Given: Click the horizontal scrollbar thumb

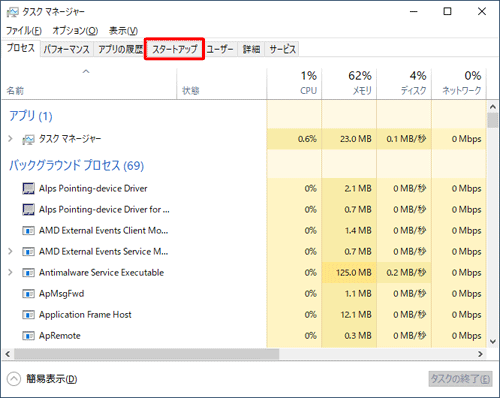Looking at the screenshot, I should tap(146, 354).
